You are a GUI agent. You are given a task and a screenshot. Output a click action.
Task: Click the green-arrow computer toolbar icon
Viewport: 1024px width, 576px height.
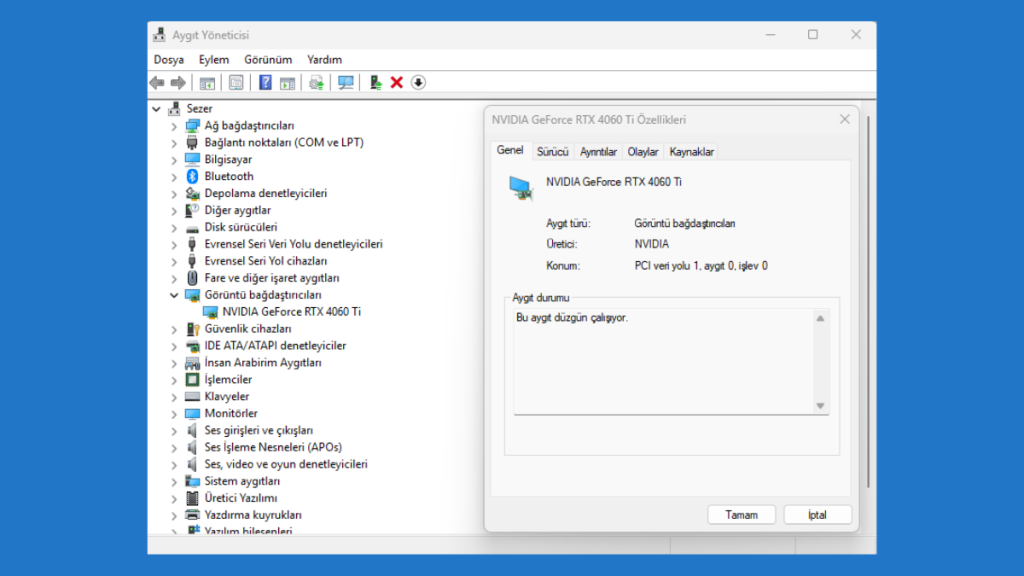[x=376, y=83]
